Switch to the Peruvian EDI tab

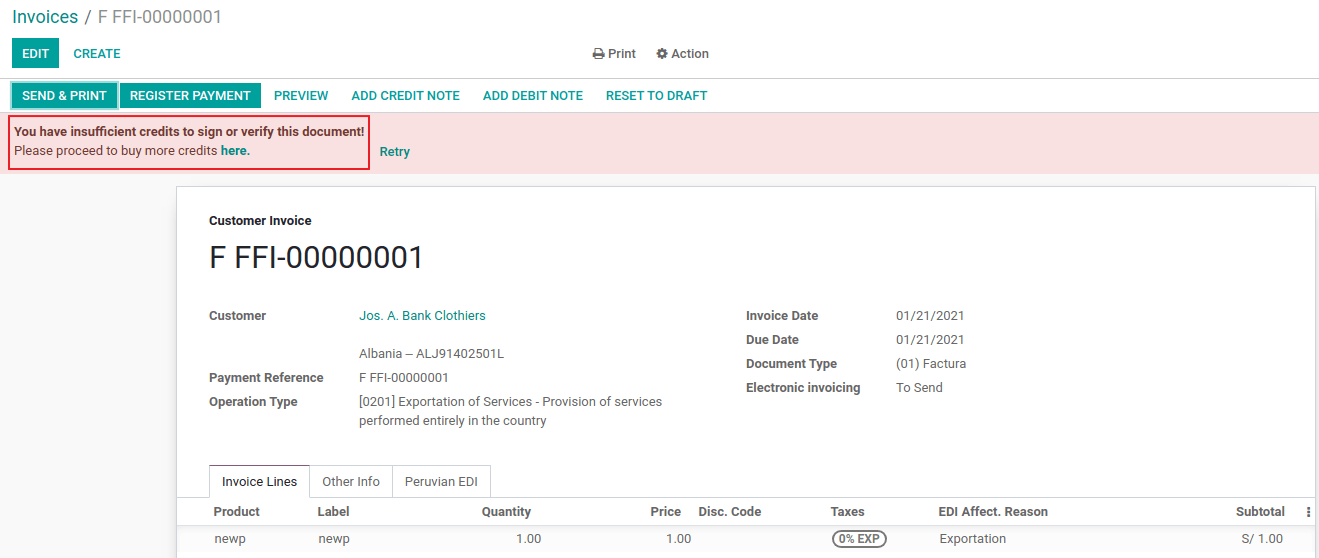pos(441,482)
